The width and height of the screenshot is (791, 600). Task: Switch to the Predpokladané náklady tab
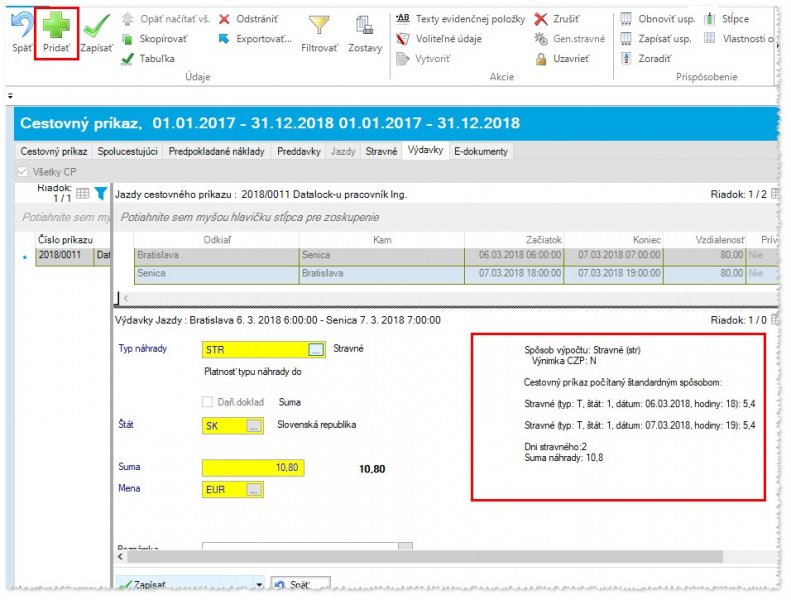coord(216,152)
